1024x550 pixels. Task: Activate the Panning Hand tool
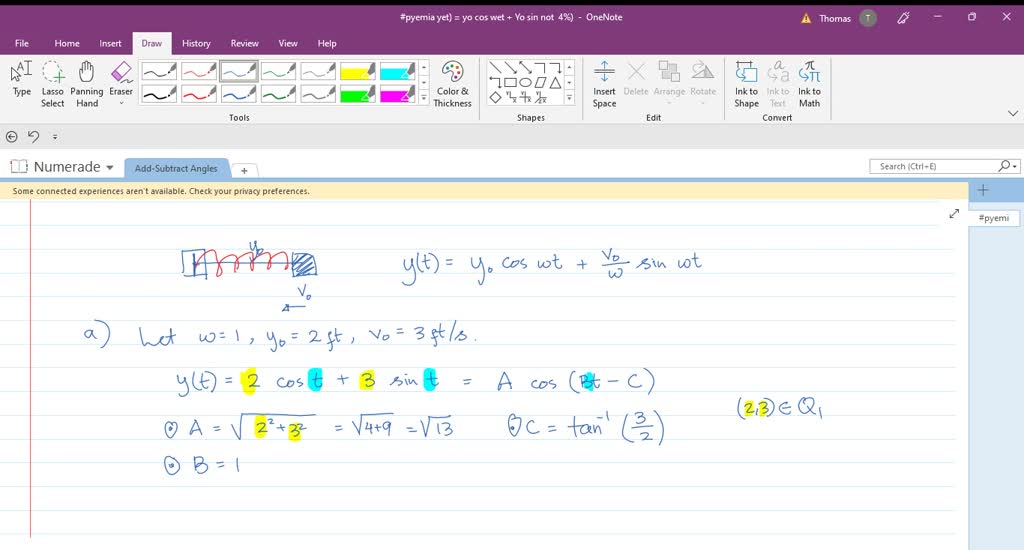click(x=87, y=83)
